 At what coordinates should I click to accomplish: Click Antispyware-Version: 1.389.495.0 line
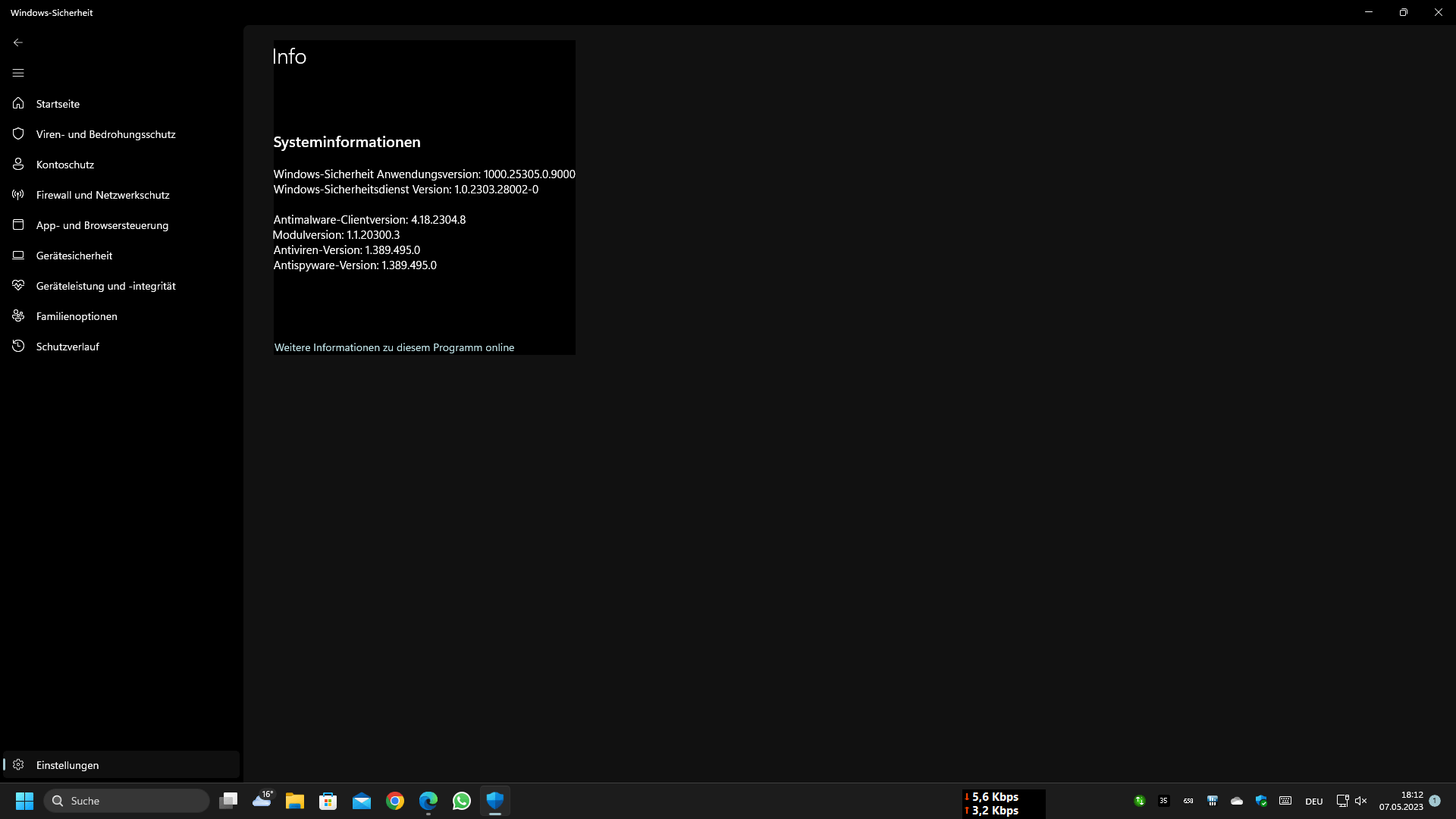(x=355, y=265)
